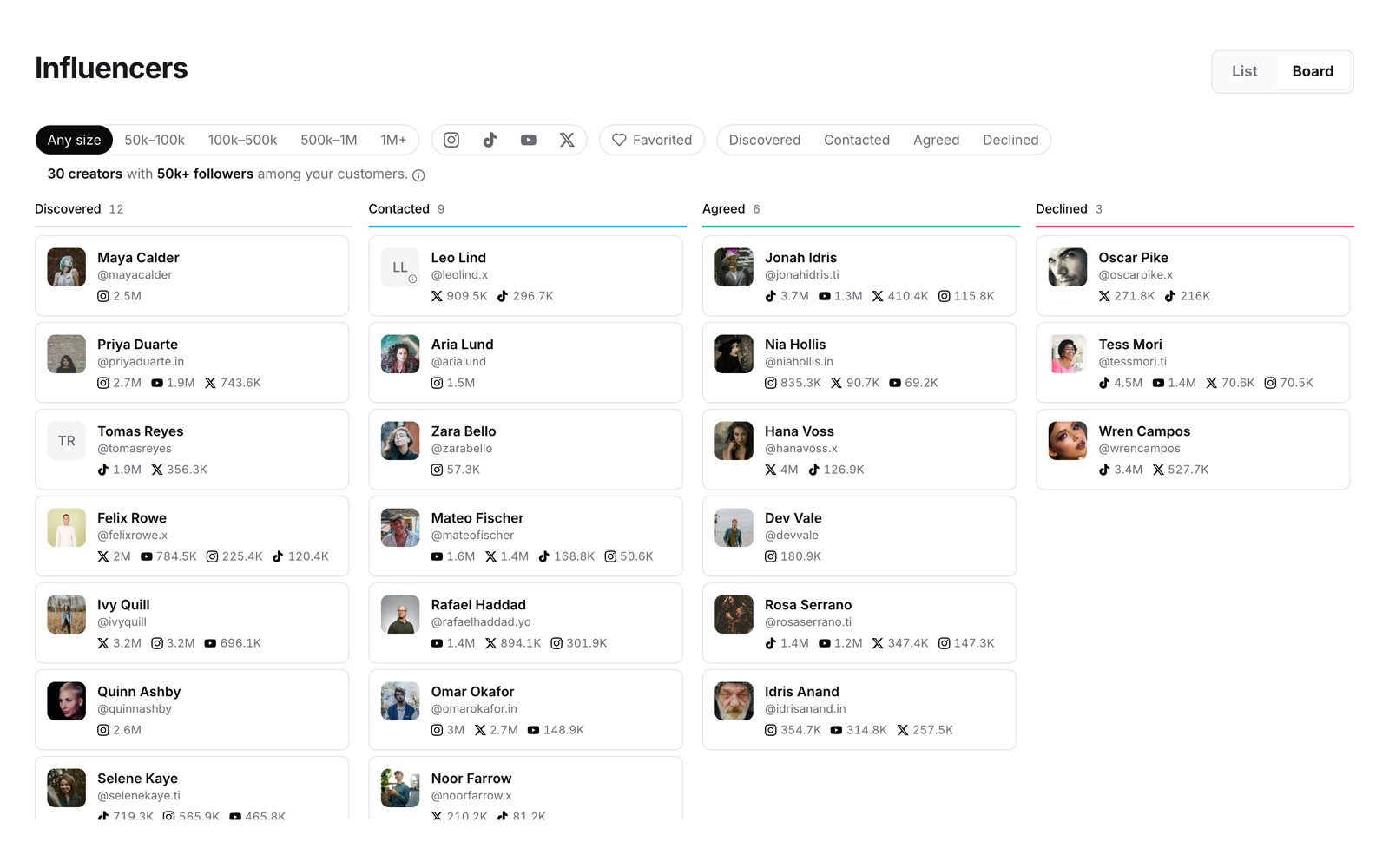Click Nia Hollis's Instagram icon
The width and height of the screenshot is (1389, 868).
[771, 383]
